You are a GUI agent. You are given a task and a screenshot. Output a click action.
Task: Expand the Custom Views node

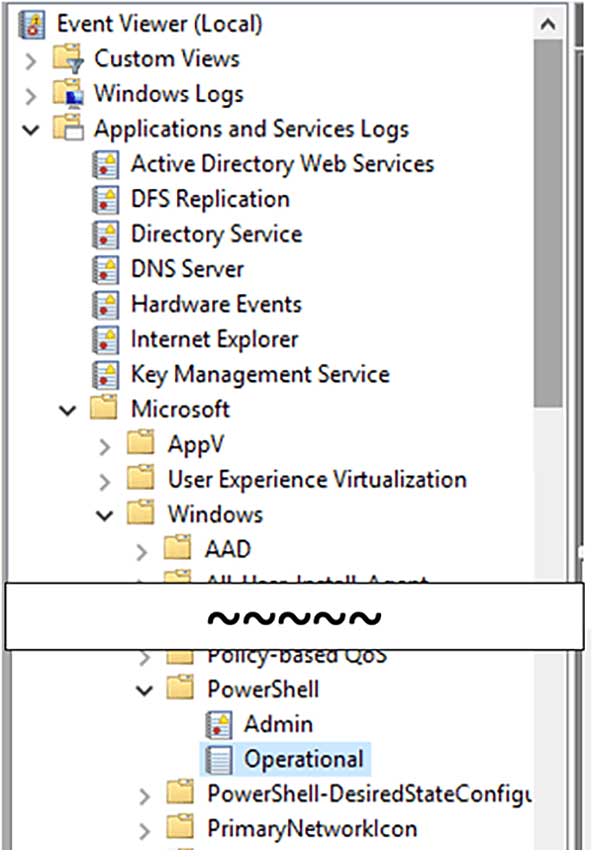tap(31, 61)
